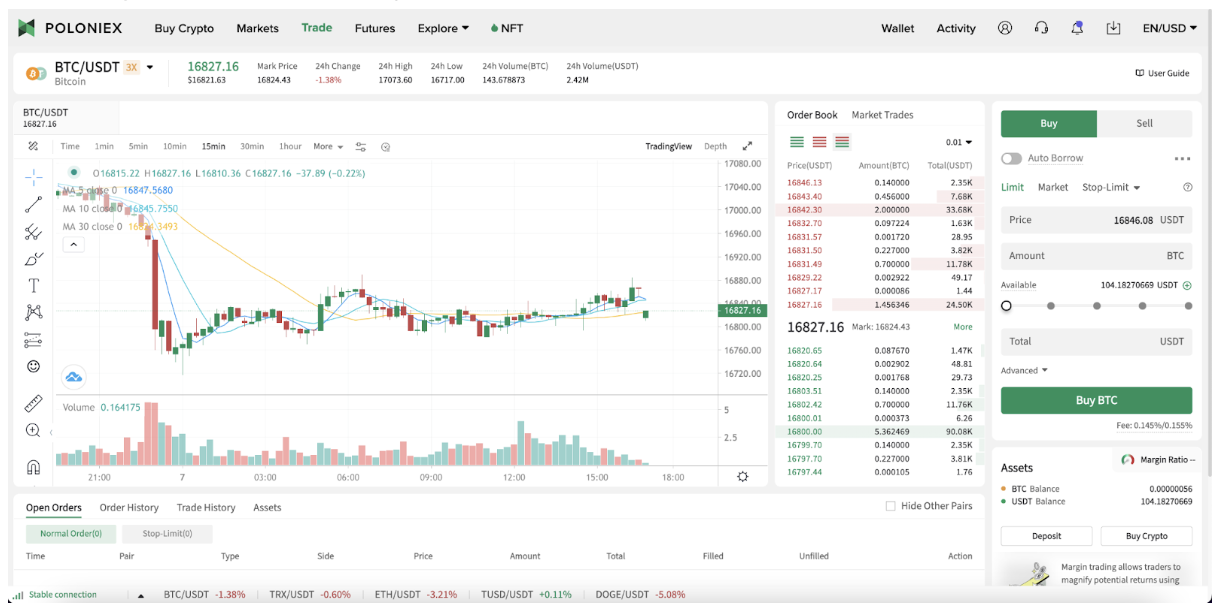Click the Deposit button

click(x=1047, y=536)
